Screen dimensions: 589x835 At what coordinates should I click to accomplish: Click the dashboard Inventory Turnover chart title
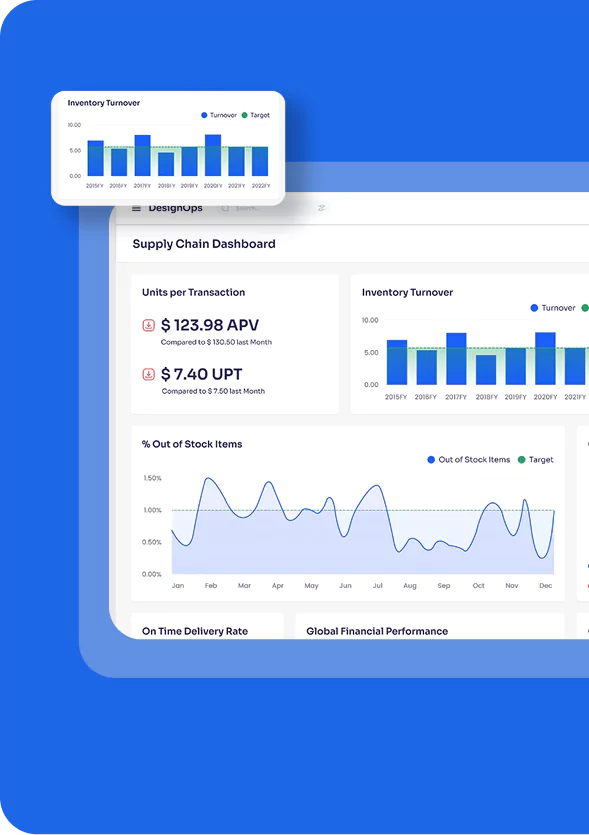[407, 292]
